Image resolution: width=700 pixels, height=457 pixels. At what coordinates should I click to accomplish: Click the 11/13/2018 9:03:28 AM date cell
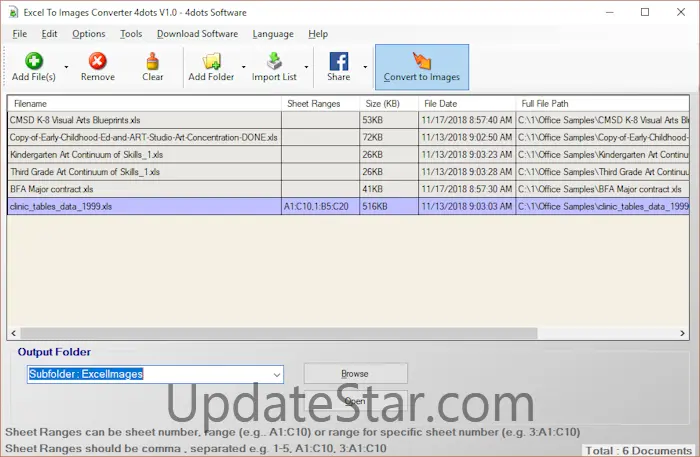(x=467, y=172)
